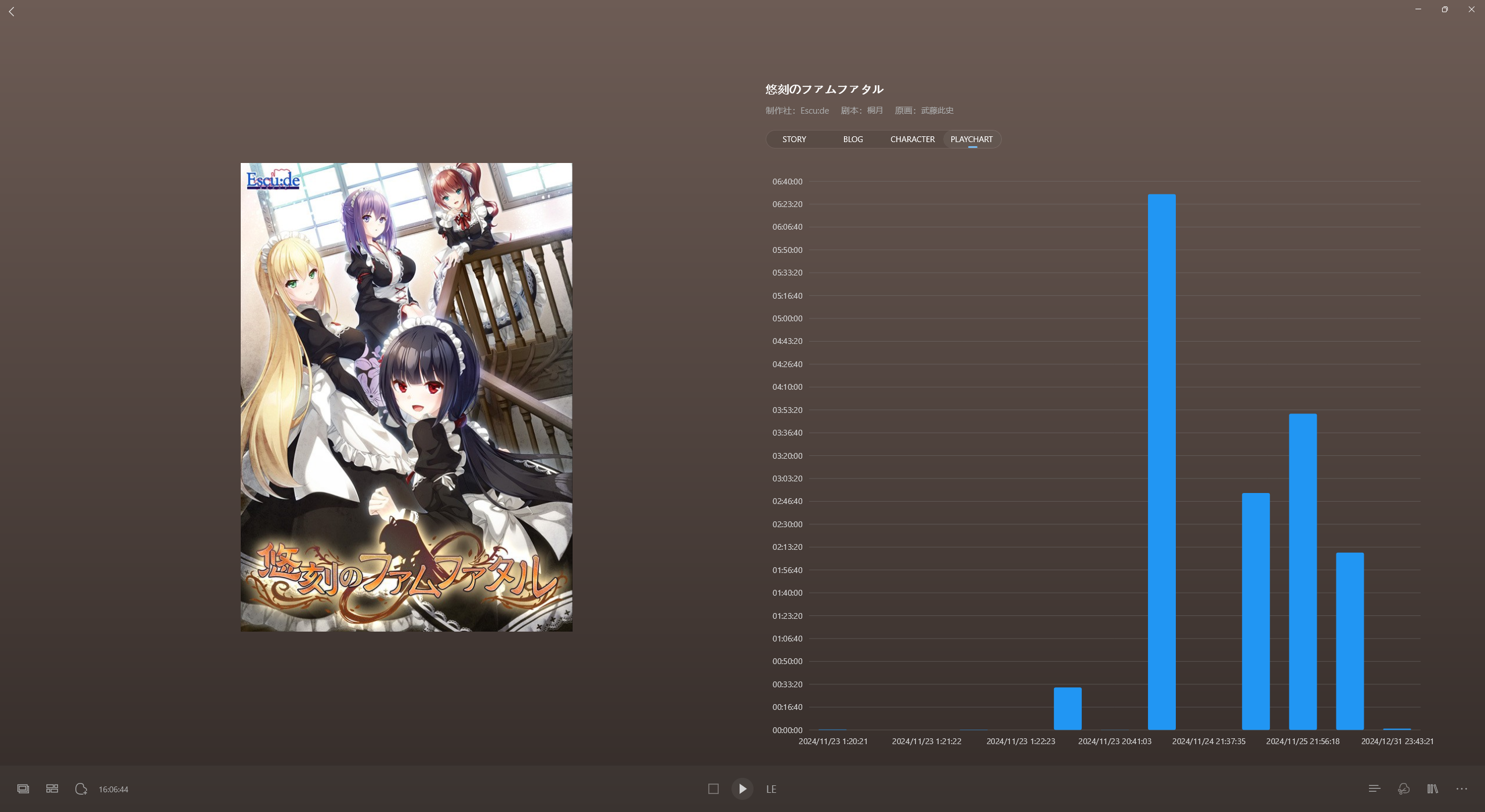Screen dimensions: 1485x812
Task: Click the fullscreen window icon in bottom bar
Action: [23, 789]
